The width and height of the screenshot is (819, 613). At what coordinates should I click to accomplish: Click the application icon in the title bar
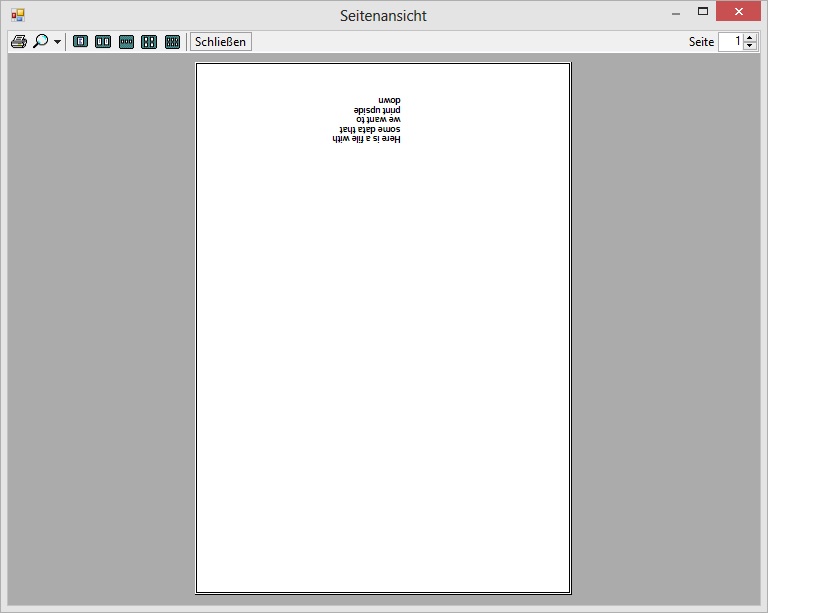pos(18,15)
